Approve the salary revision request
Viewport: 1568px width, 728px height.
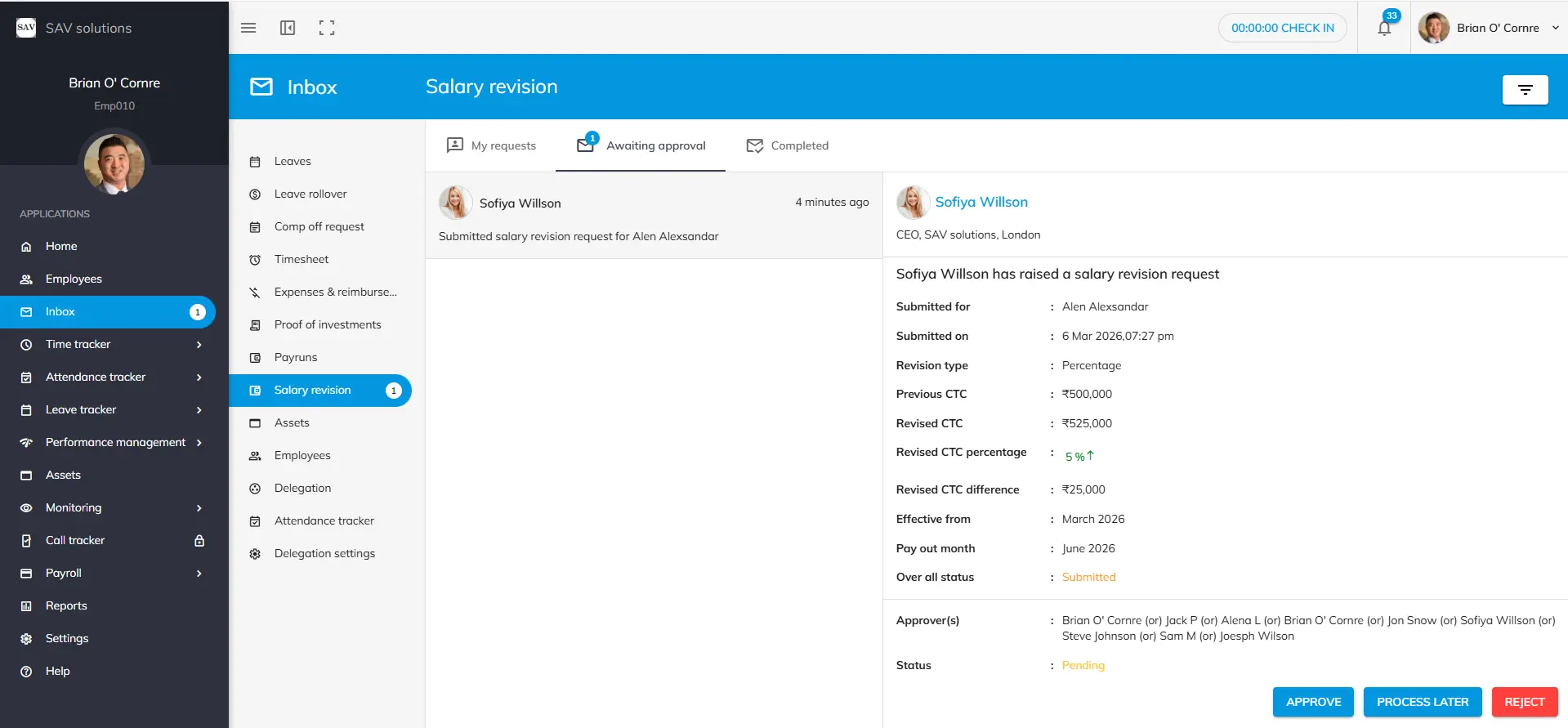(x=1313, y=702)
